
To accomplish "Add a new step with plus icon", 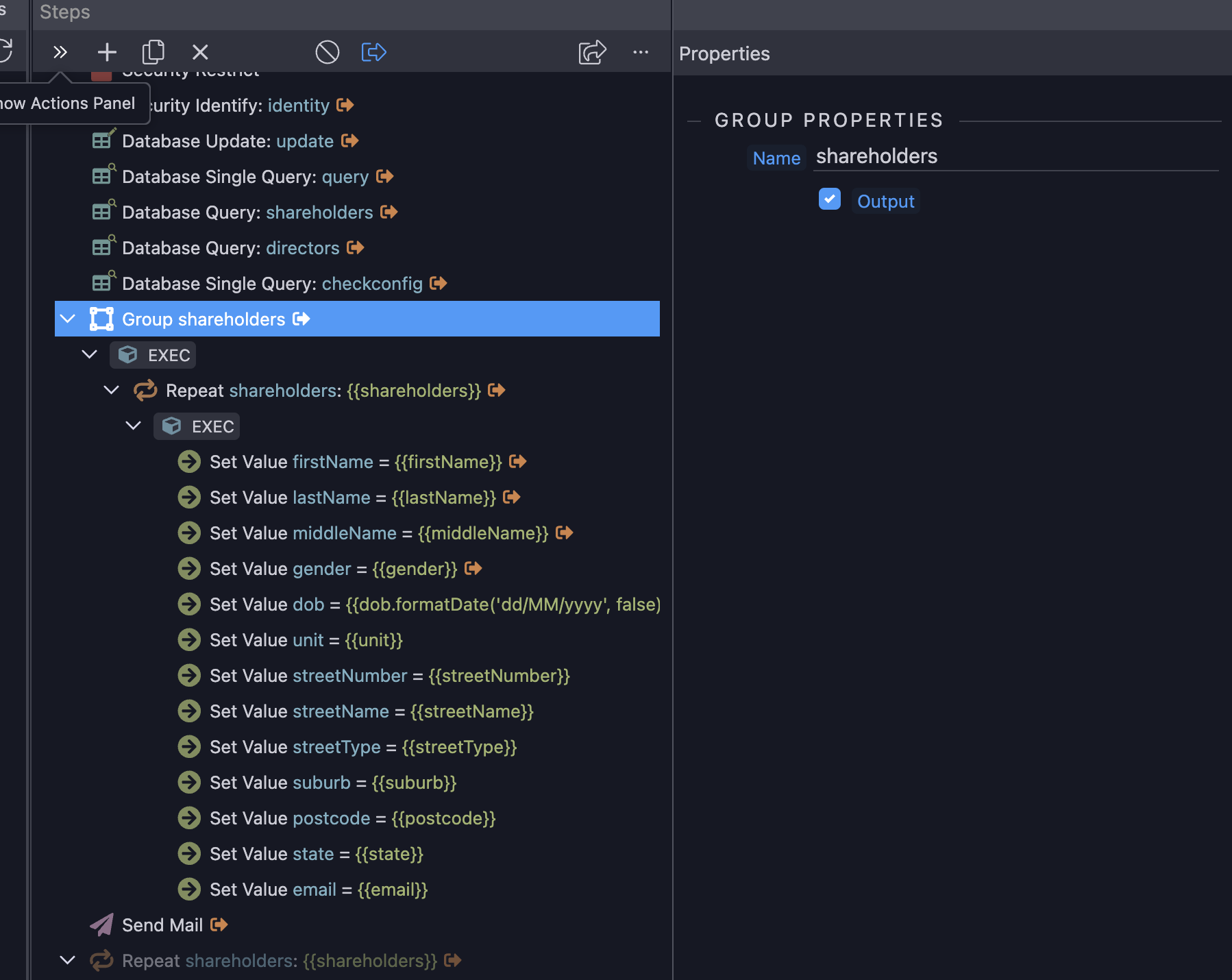I will [x=107, y=52].
